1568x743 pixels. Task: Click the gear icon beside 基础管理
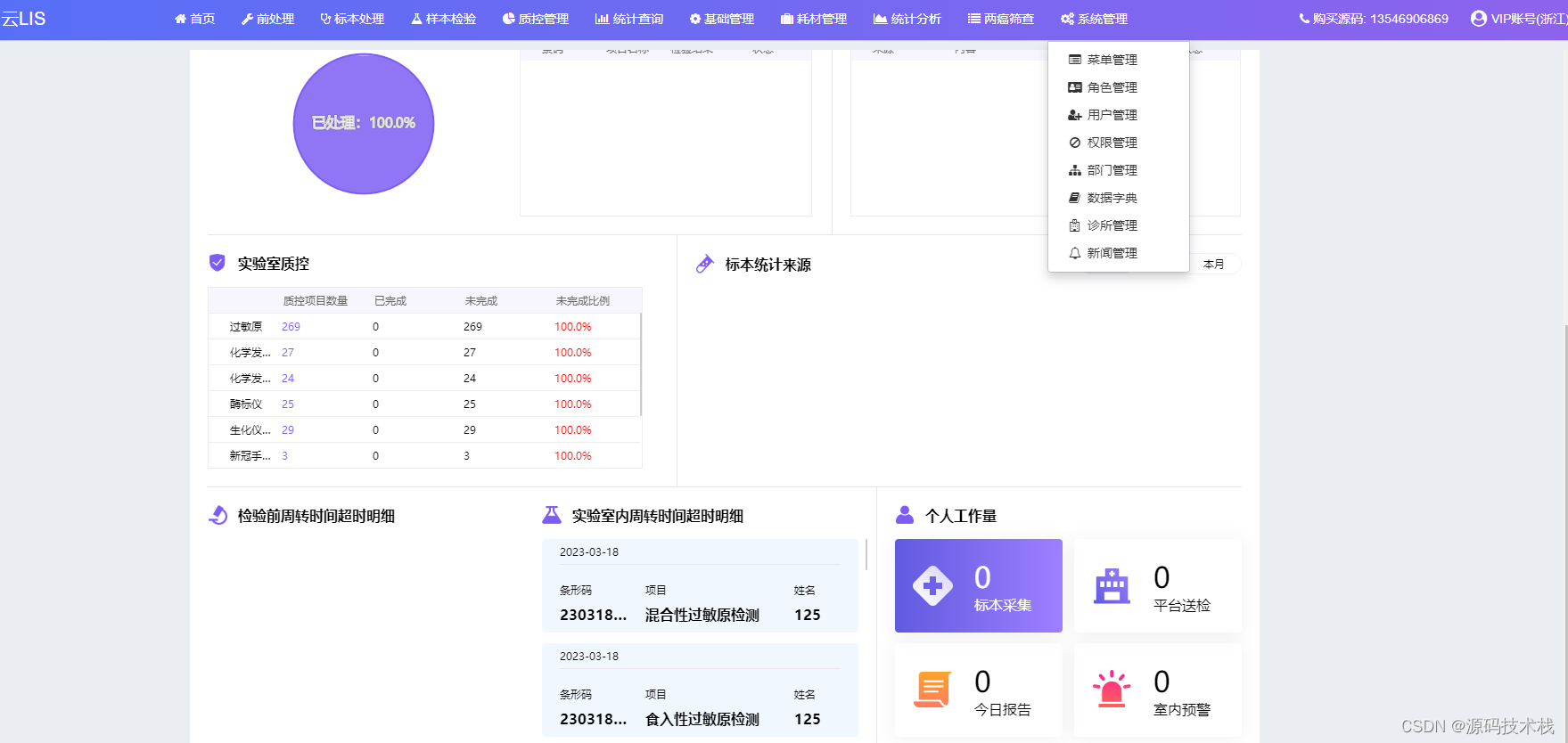[695, 19]
